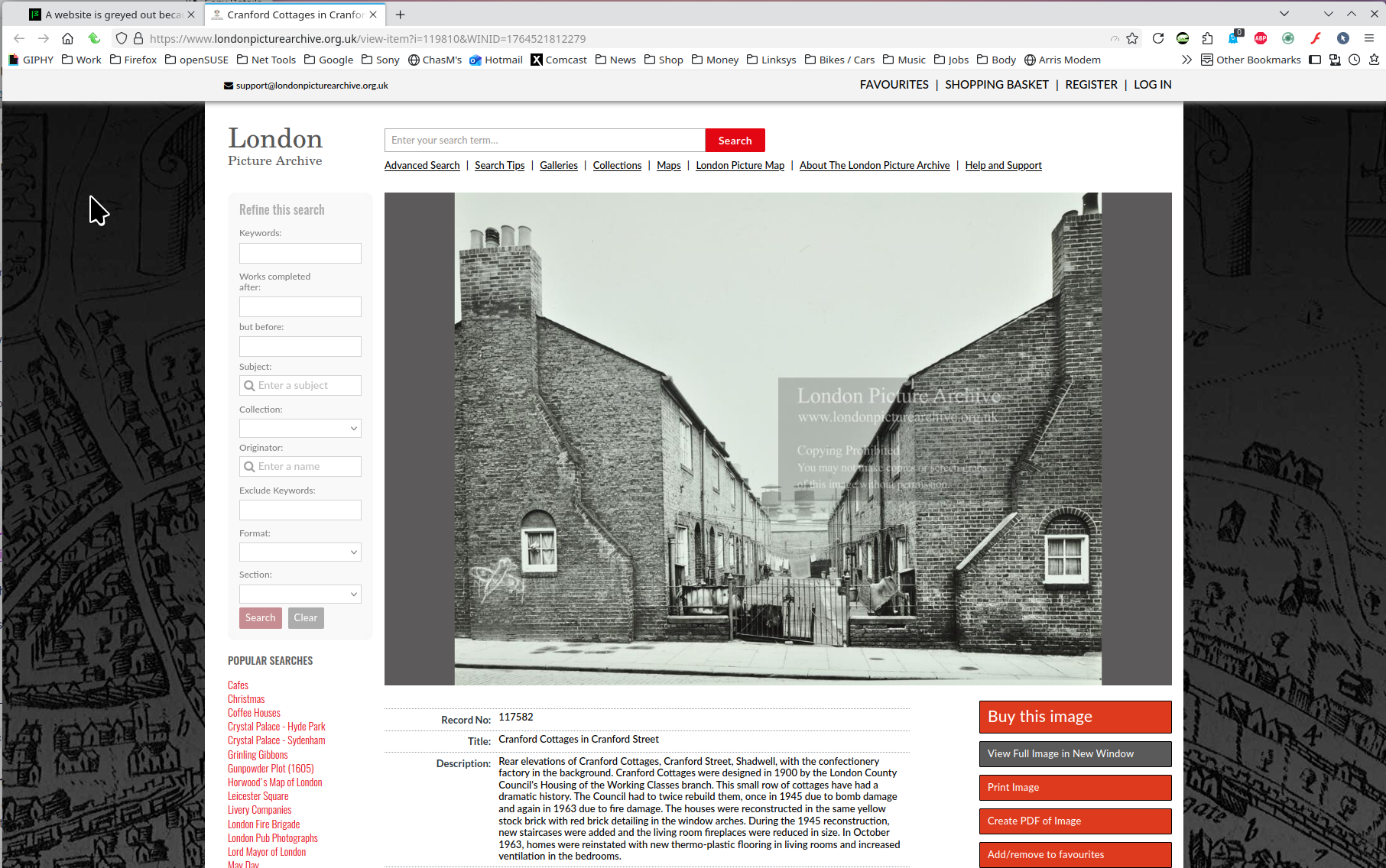Click the blue cursor extension icon
Image resolution: width=1386 pixels, height=868 pixels.
pyautogui.click(x=1343, y=38)
